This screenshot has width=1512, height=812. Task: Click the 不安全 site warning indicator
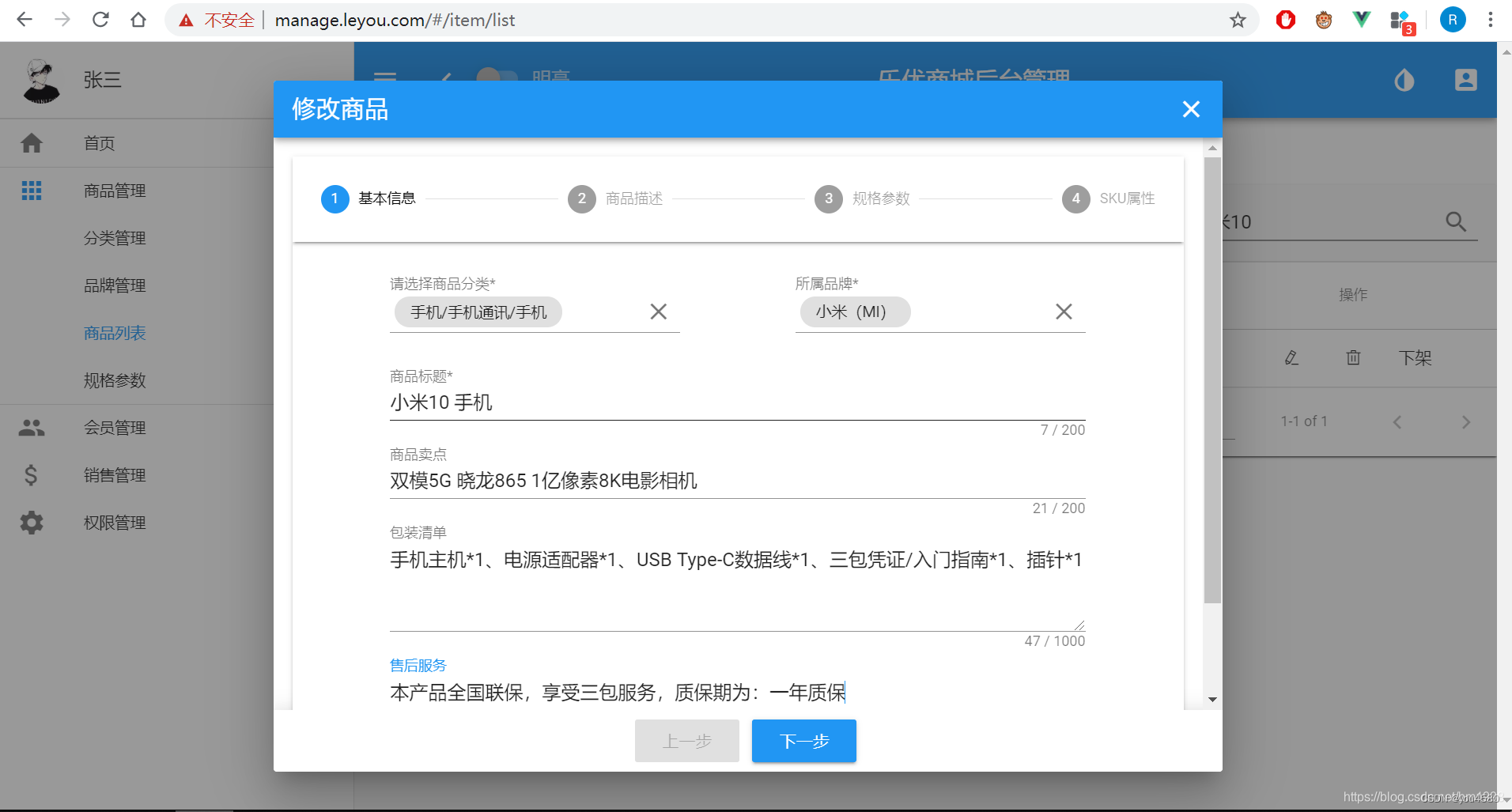click(217, 20)
